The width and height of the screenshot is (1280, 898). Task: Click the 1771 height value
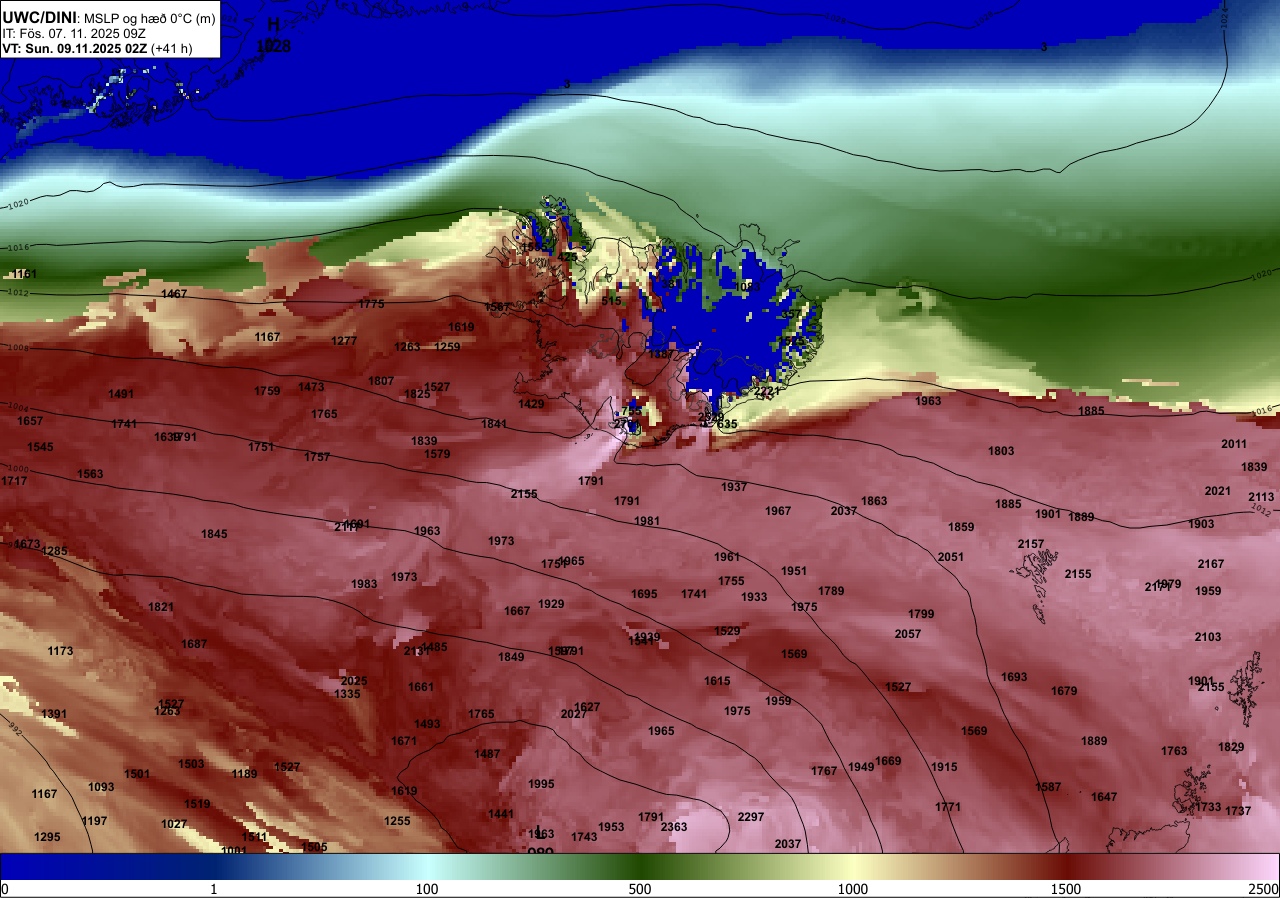(x=948, y=807)
